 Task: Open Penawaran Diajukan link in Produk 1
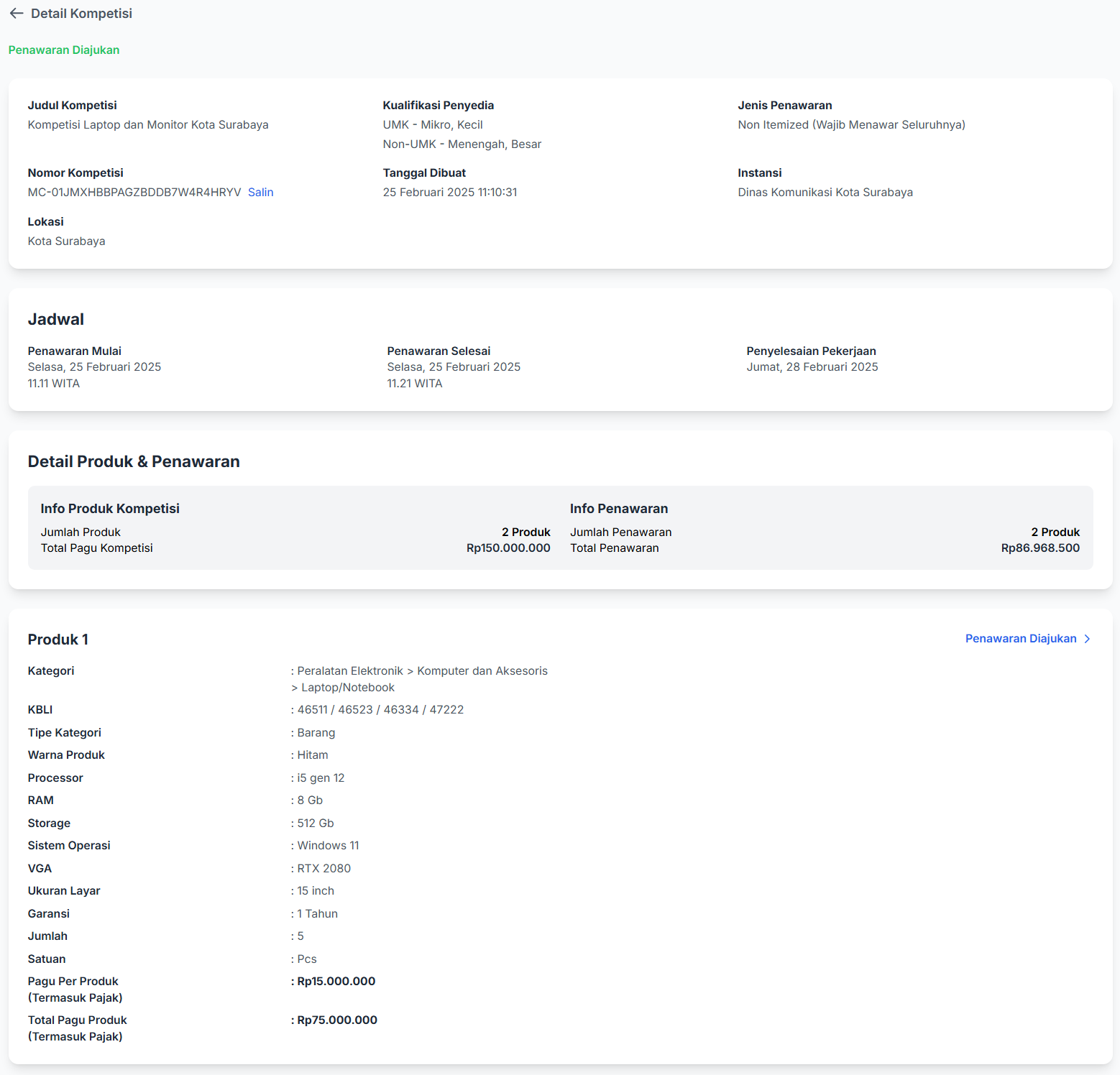(x=1020, y=639)
